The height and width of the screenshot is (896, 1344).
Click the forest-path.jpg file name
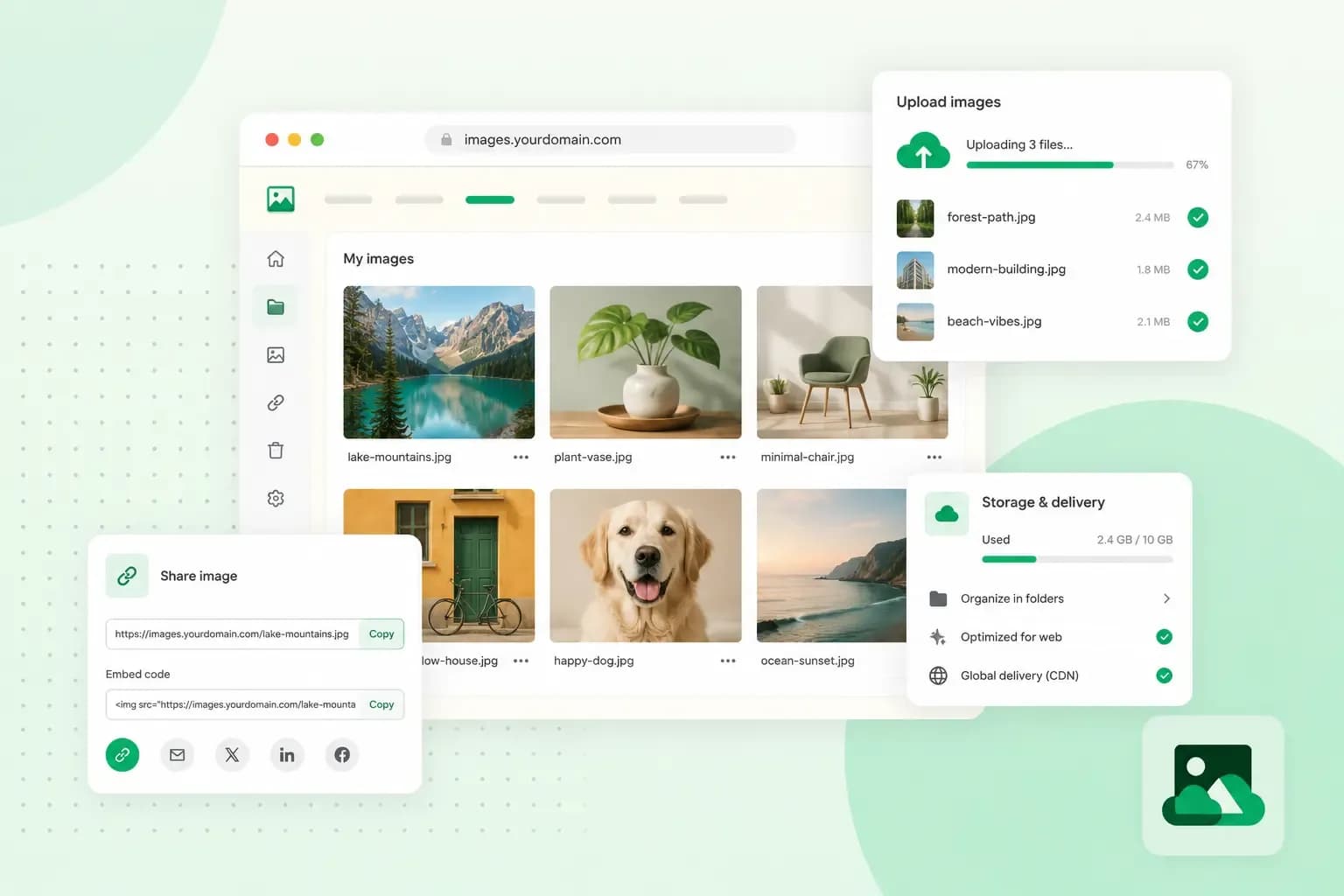[991, 217]
